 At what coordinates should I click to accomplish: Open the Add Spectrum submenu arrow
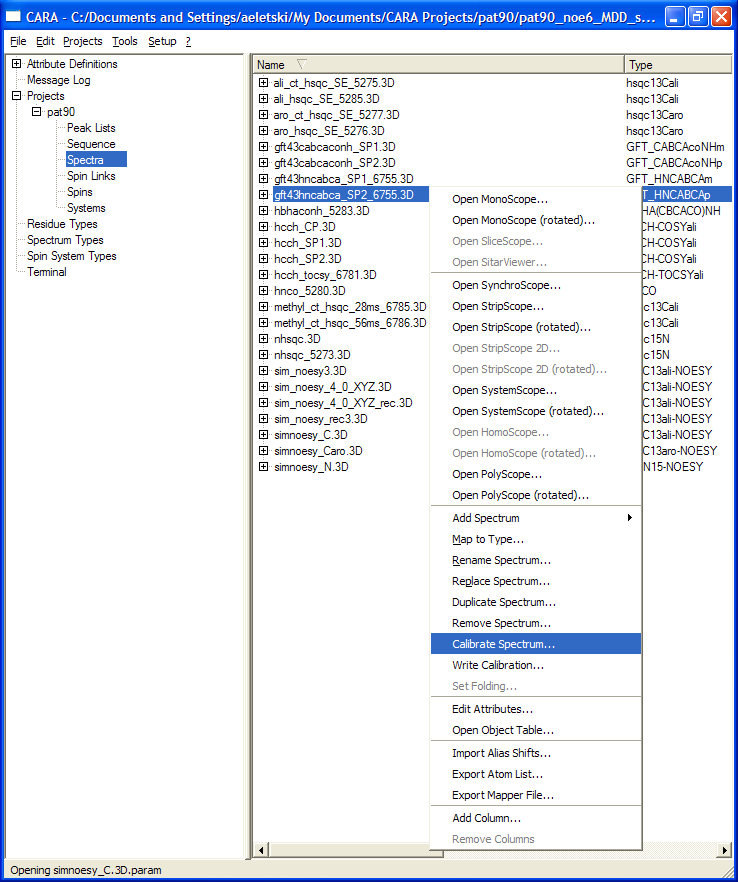(x=629, y=518)
